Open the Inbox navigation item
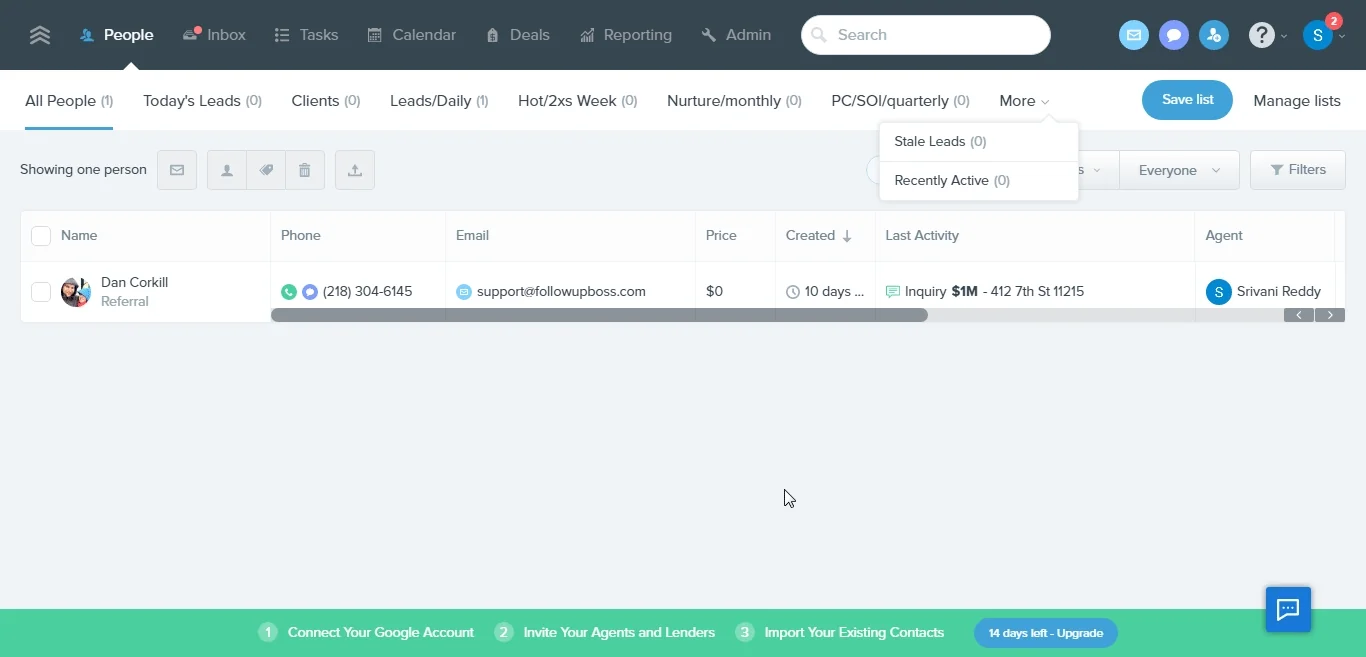Image resolution: width=1366 pixels, height=657 pixels. 214,35
